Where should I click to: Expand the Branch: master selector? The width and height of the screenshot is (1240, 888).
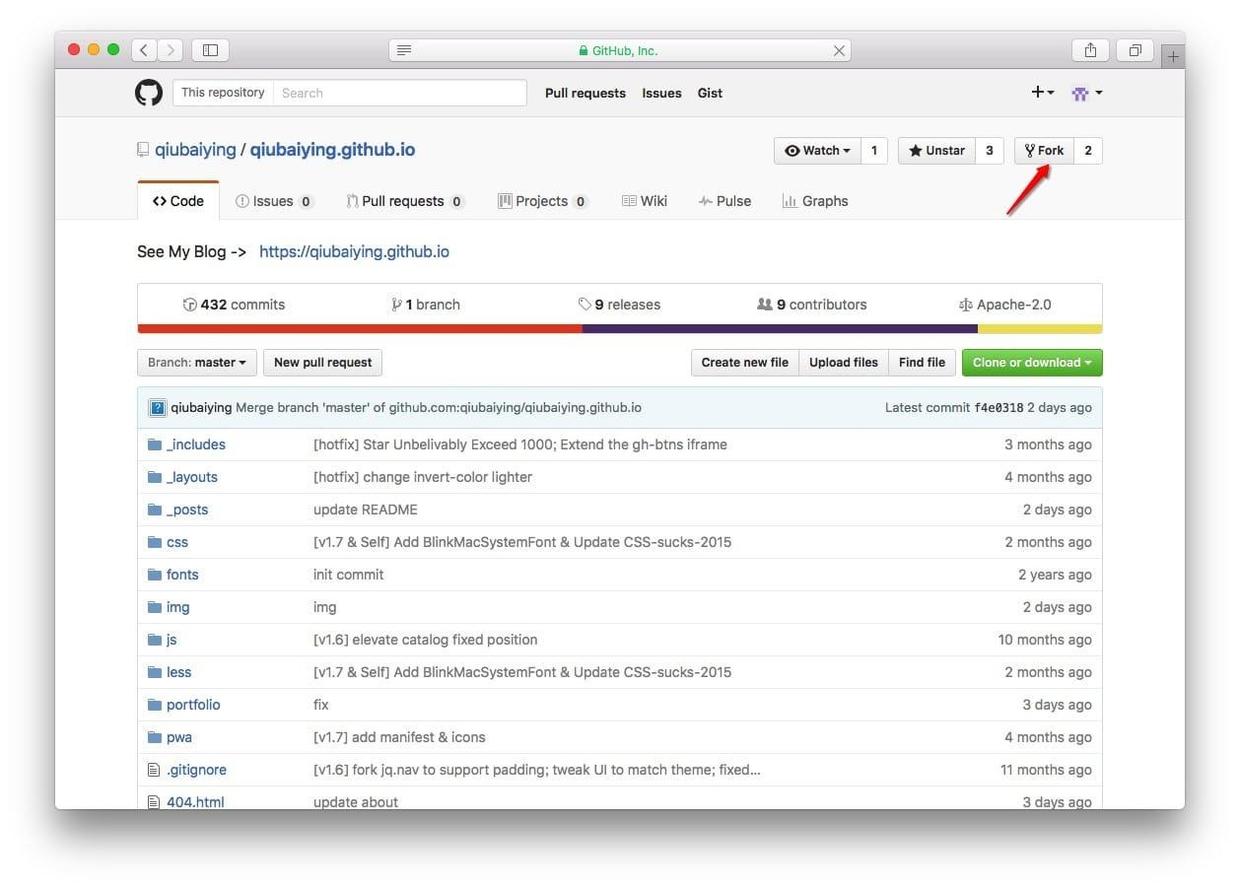197,363
